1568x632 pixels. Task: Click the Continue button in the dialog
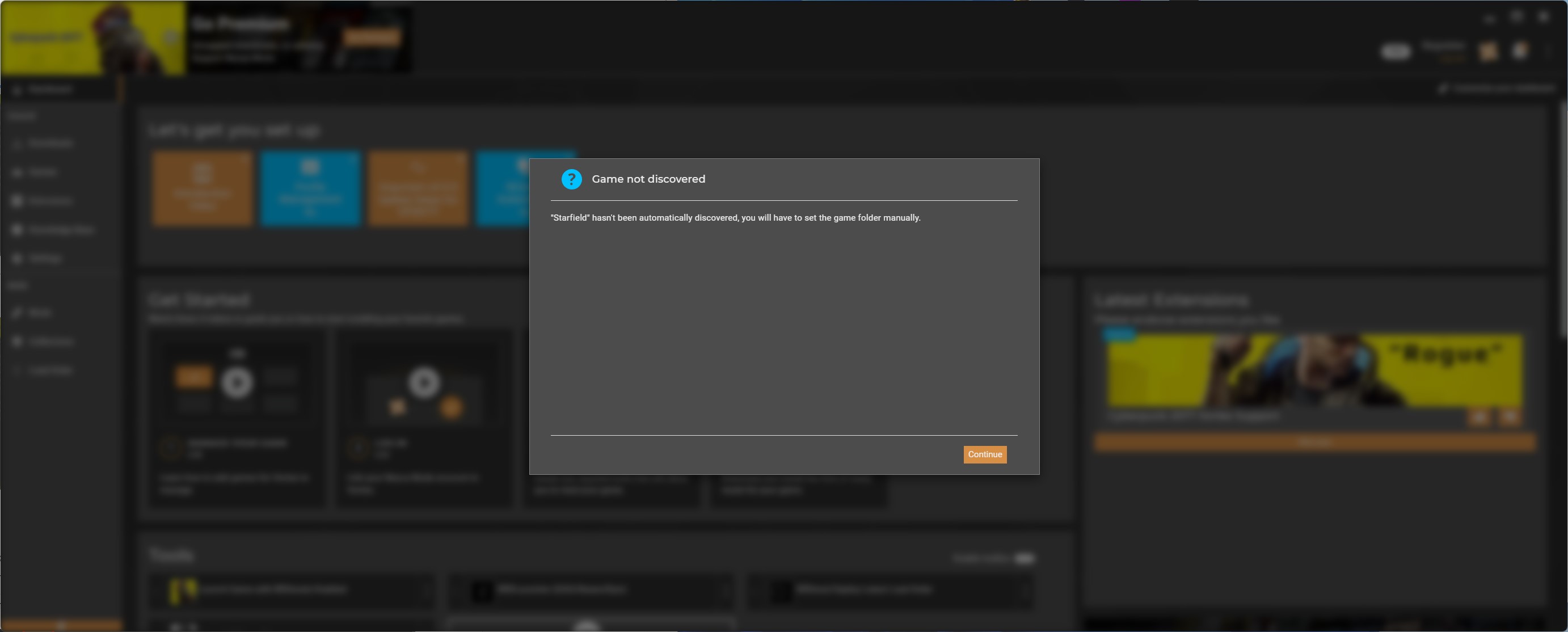[984, 454]
